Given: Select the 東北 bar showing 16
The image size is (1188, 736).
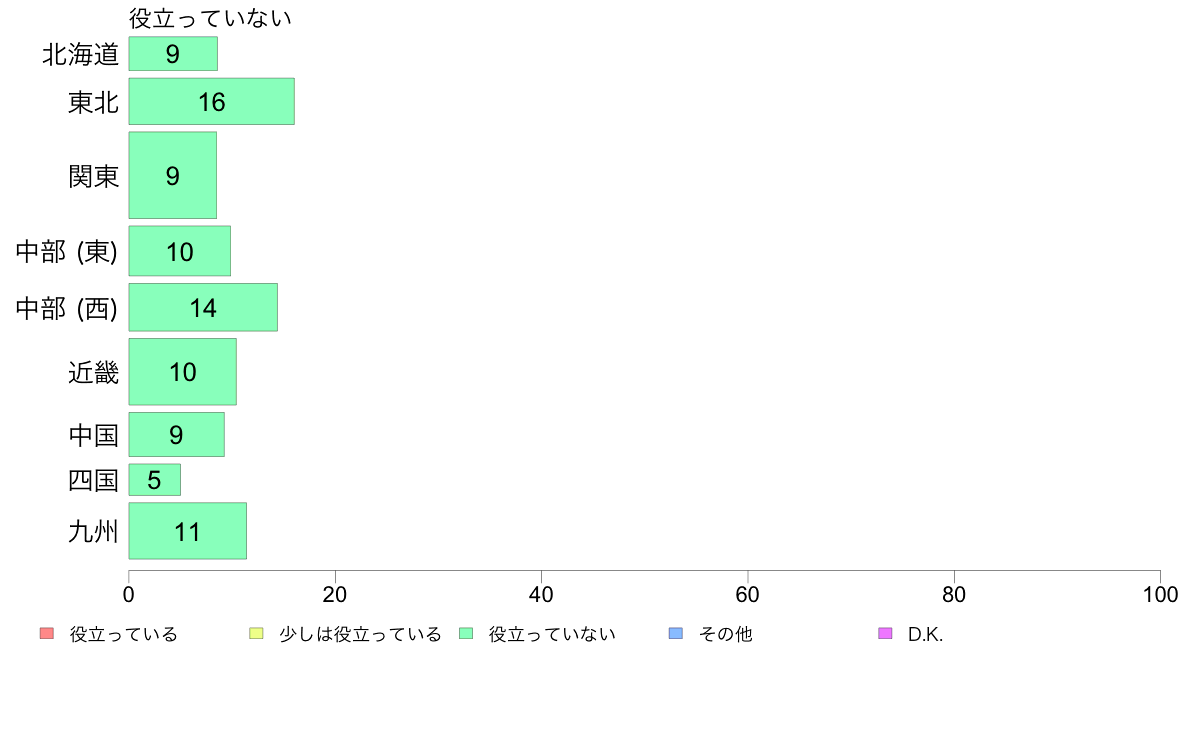Looking at the screenshot, I should click(x=211, y=102).
